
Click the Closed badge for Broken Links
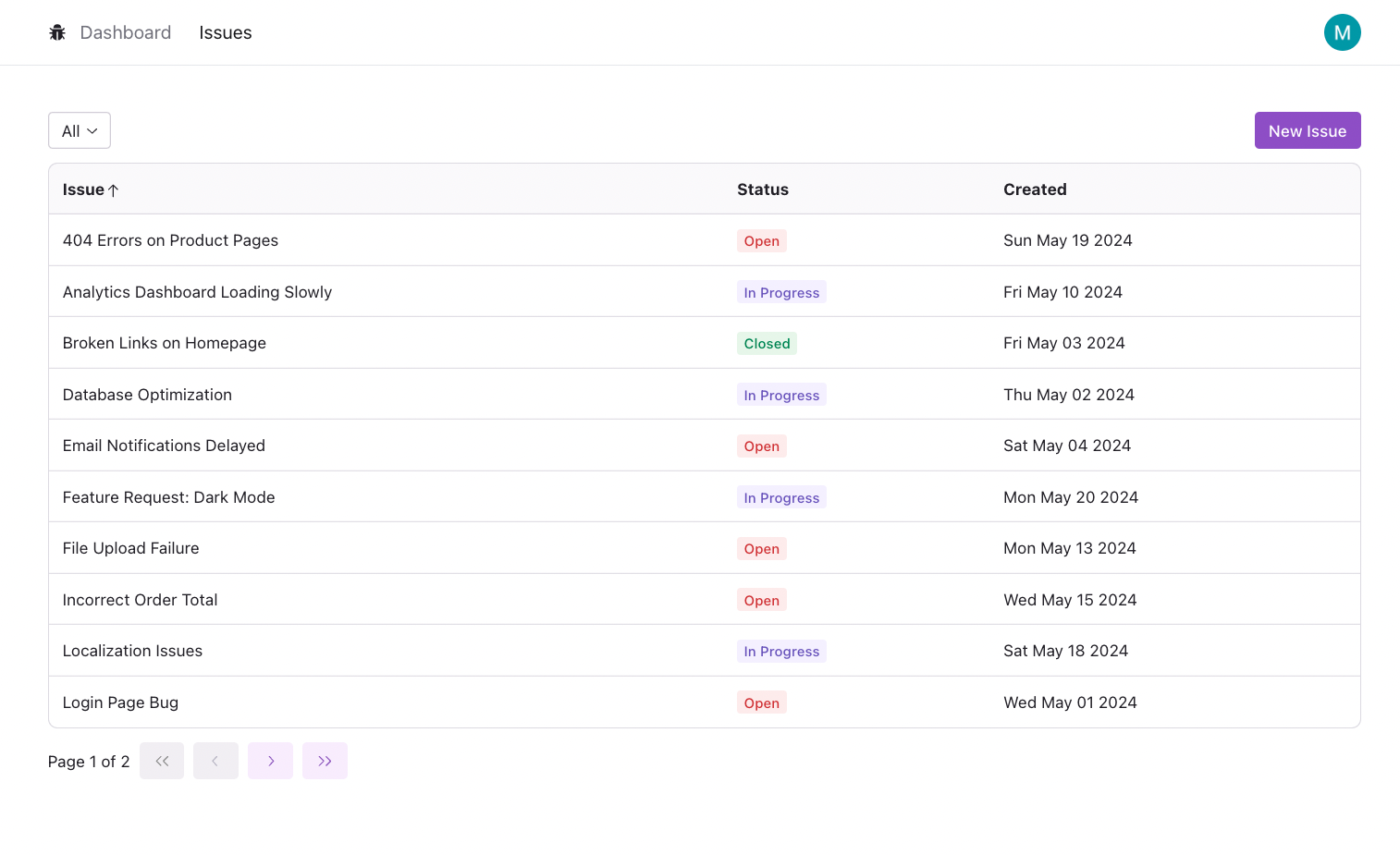[x=767, y=344]
